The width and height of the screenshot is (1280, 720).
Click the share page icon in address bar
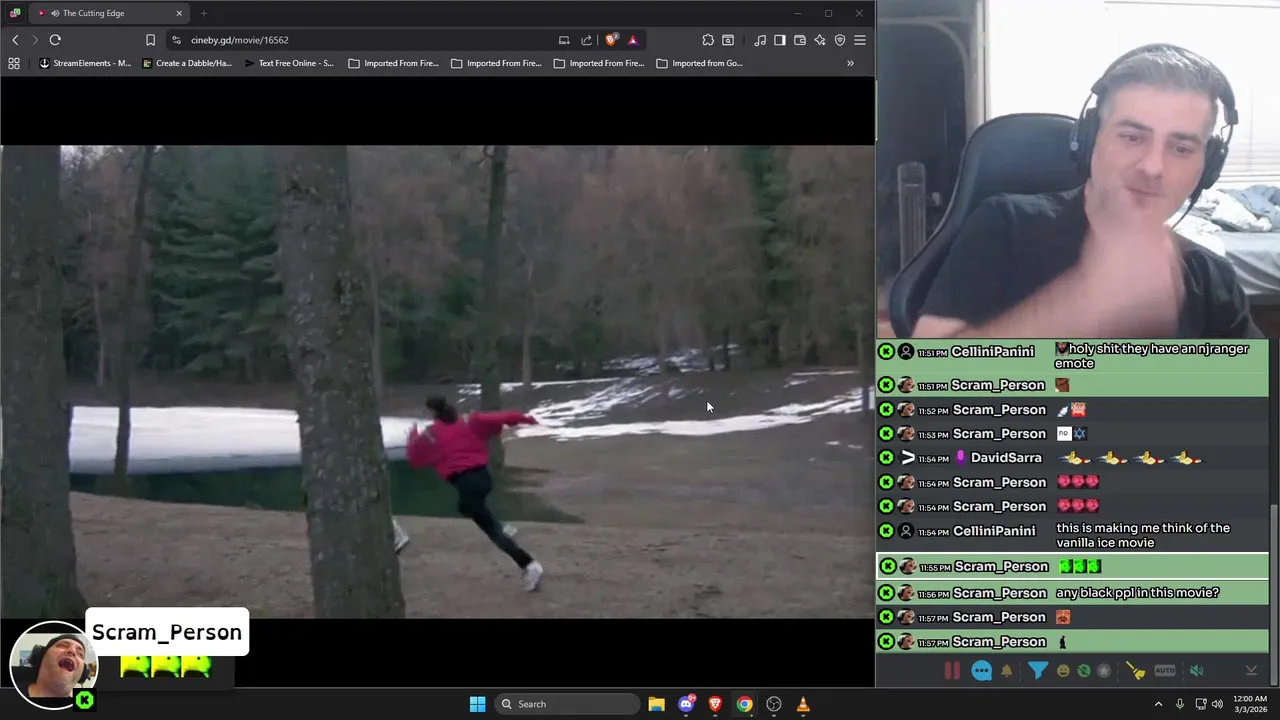pos(586,40)
